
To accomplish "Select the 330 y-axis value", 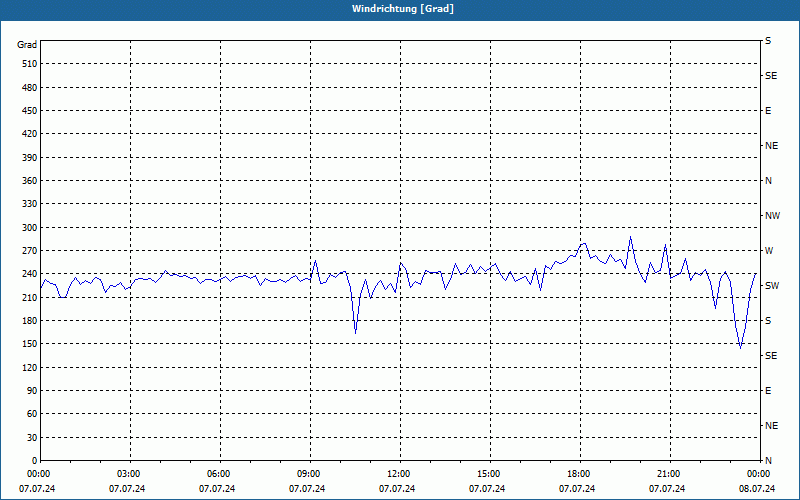I will point(30,204).
